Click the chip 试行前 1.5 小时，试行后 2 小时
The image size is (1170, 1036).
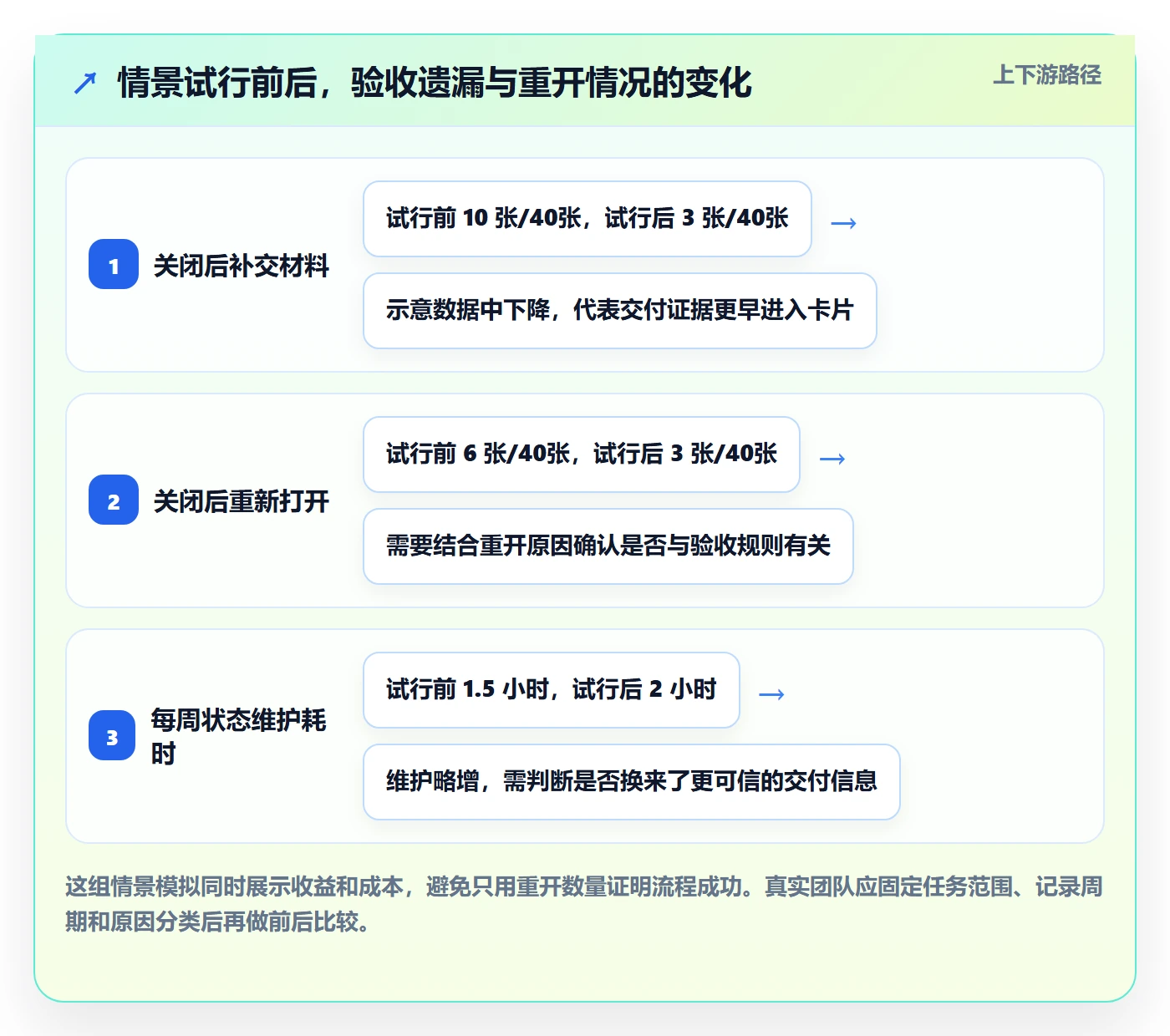coord(552,690)
